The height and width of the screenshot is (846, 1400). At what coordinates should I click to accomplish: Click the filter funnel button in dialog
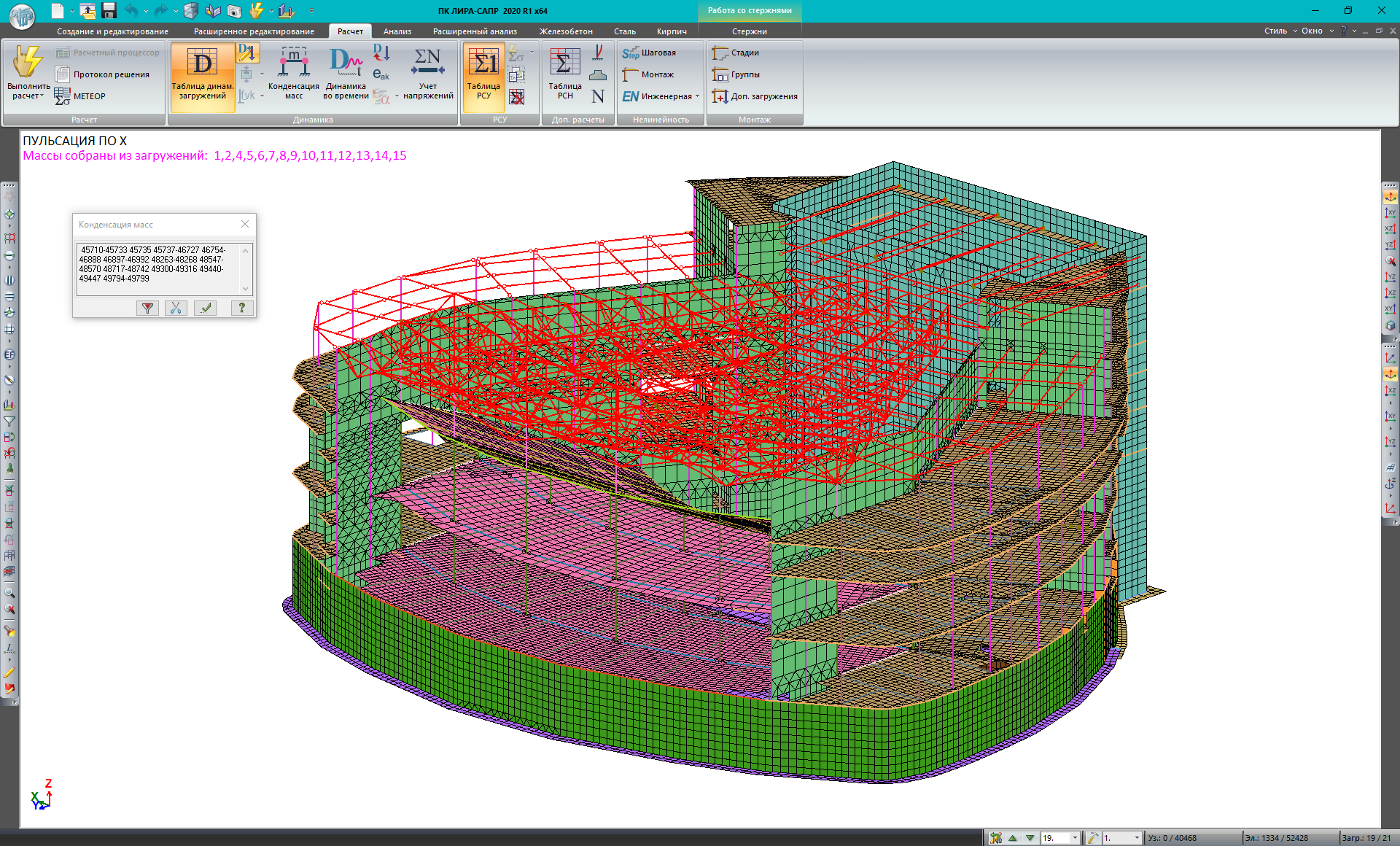(147, 308)
